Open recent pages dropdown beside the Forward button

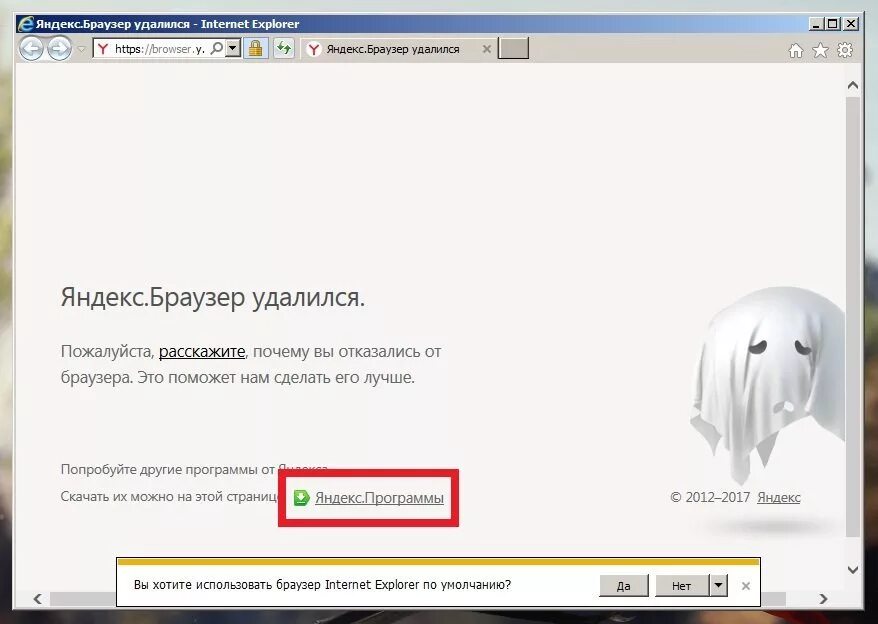point(81,49)
